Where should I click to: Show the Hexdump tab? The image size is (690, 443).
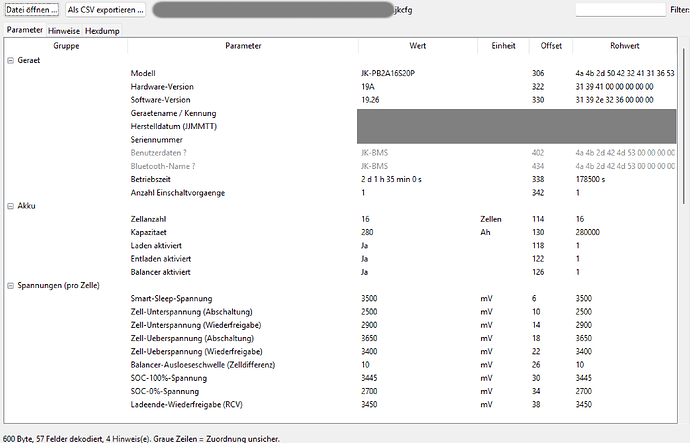tap(102, 31)
